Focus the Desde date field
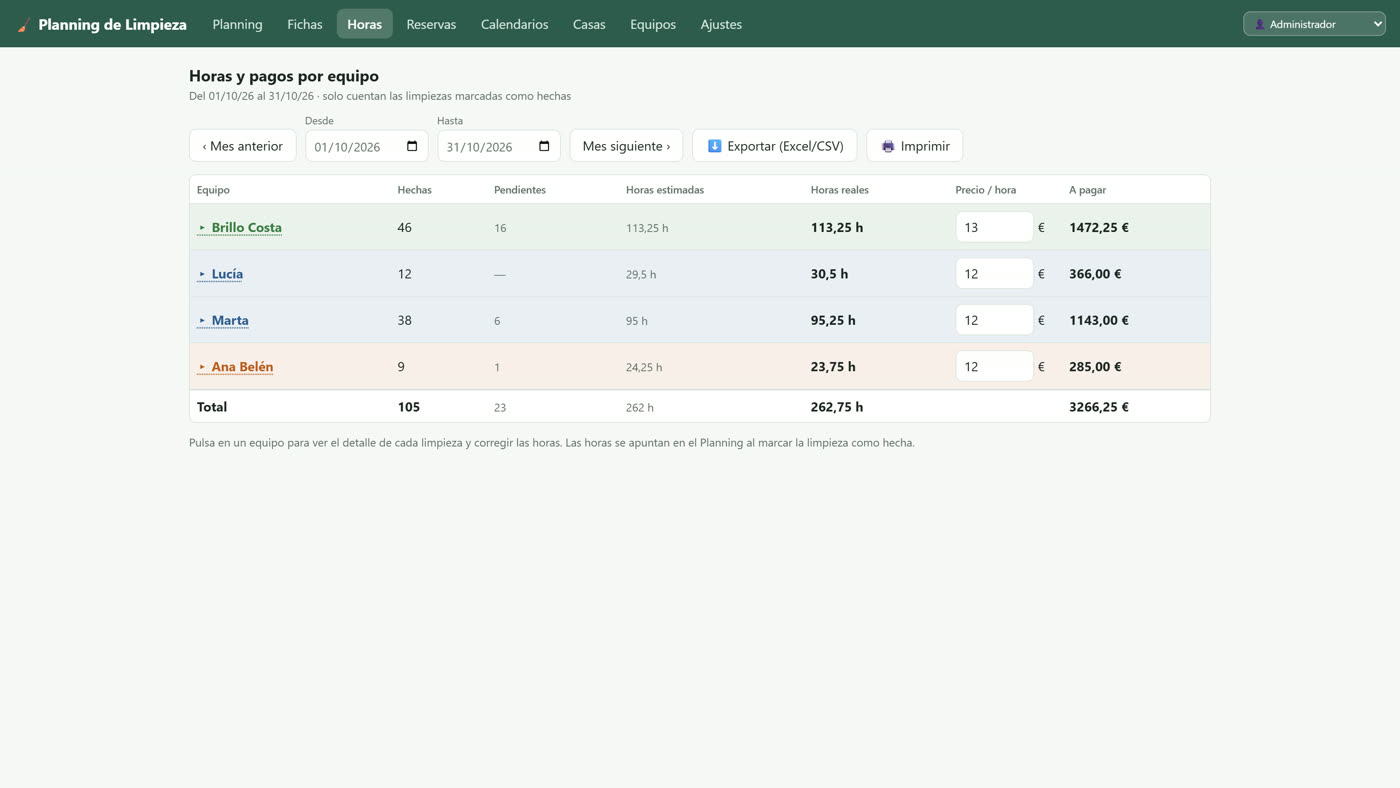This screenshot has width=1400, height=788. click(x=367, y=146)
